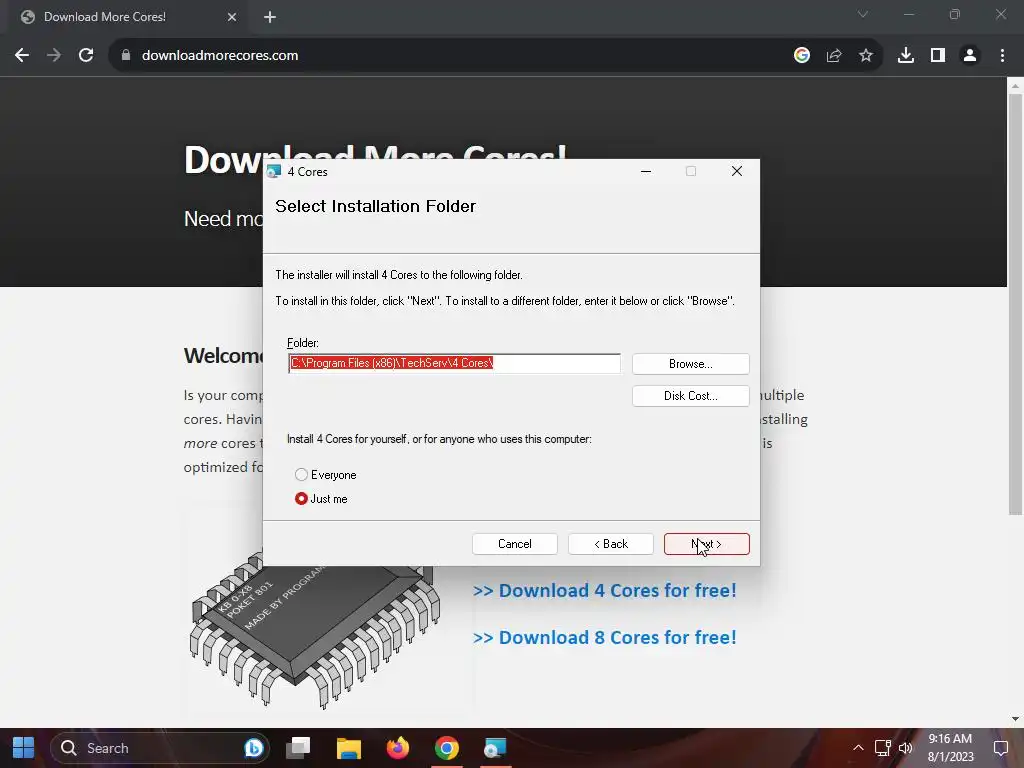This screenshot has height=768, width=1024.
Task: Open File Explorer from the taskbar
Action: (x=349, y=748)
